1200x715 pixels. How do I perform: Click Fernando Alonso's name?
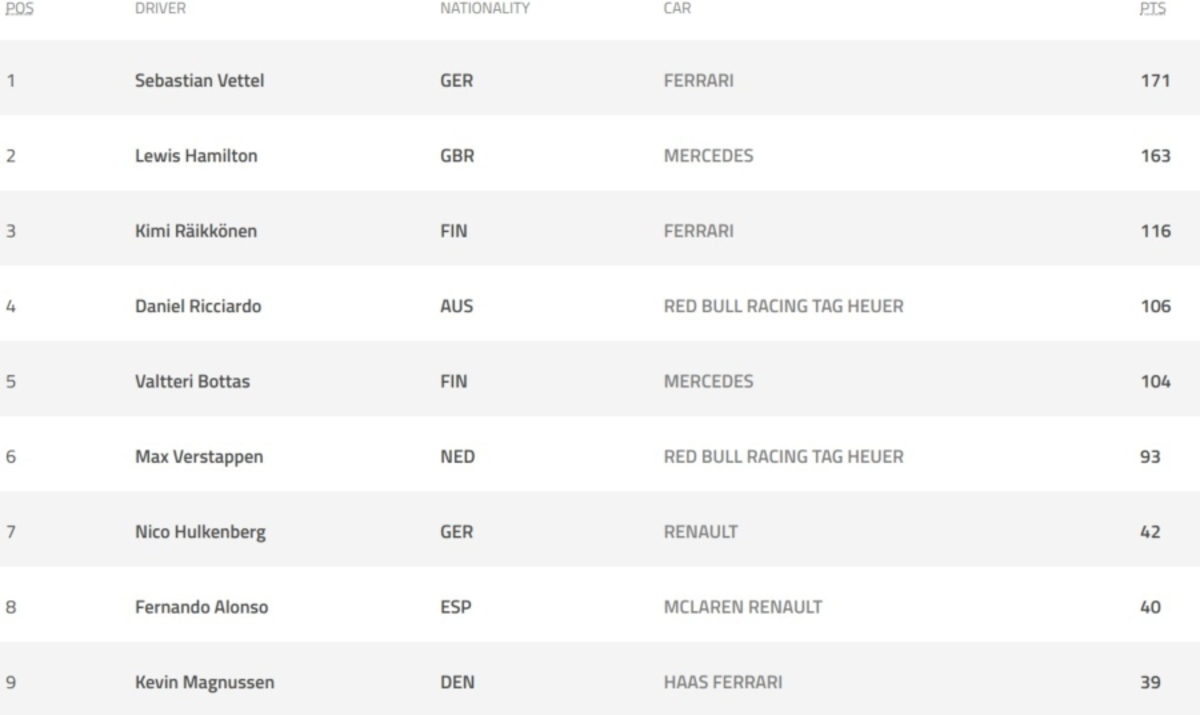click(x=201, y=606)
